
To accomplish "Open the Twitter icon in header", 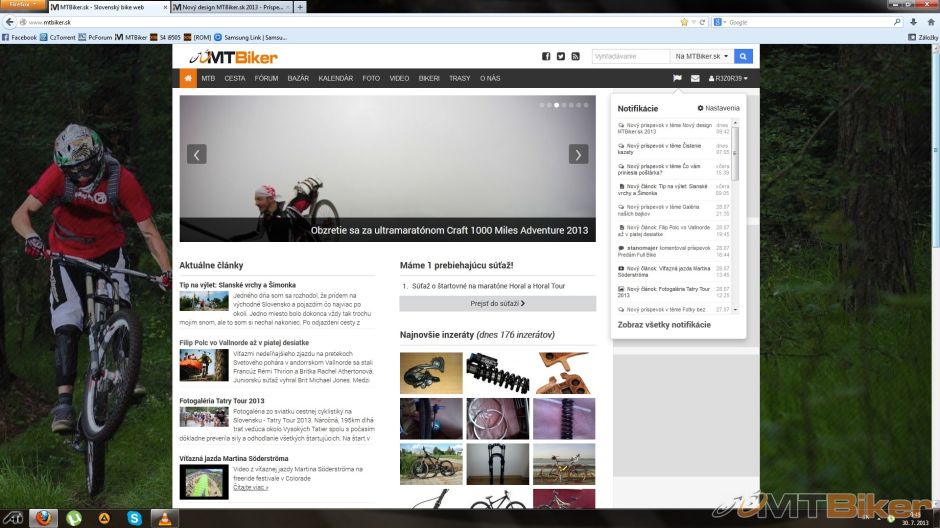I will click(x=561, y=57).
